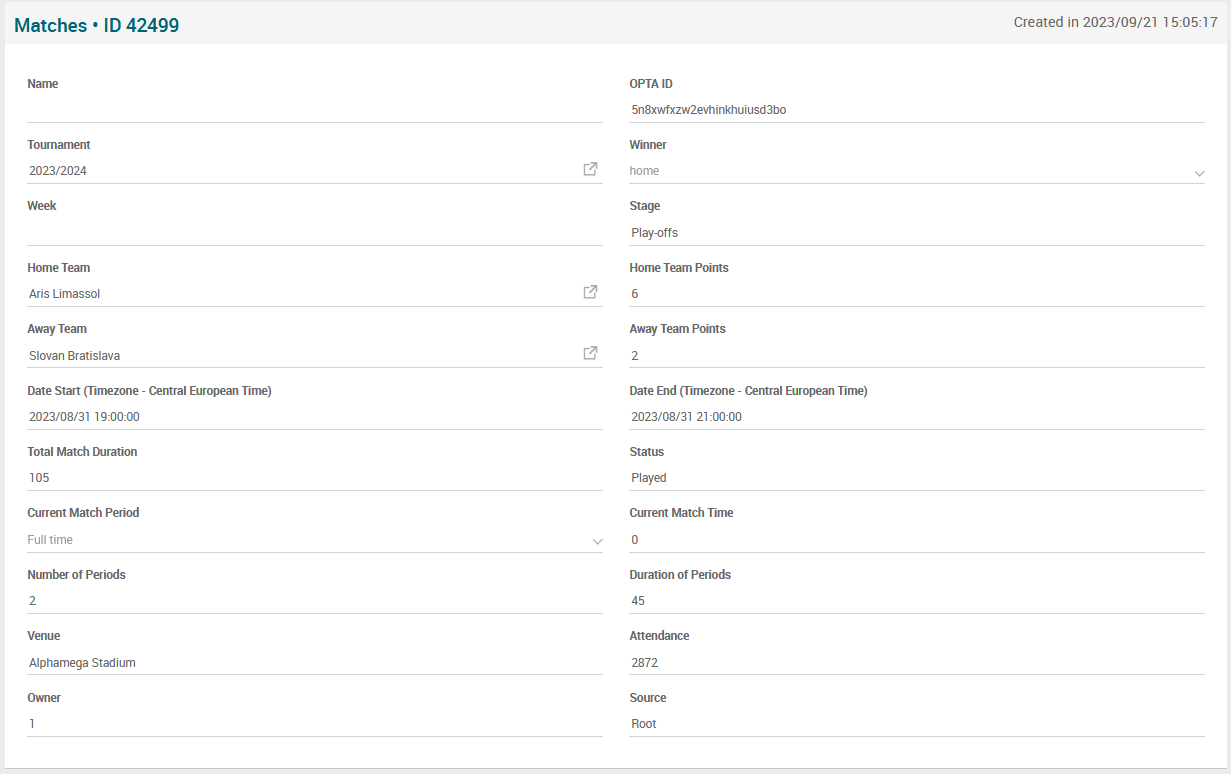
Task: Select the OPTA ID field
Action: click(915, 110)
